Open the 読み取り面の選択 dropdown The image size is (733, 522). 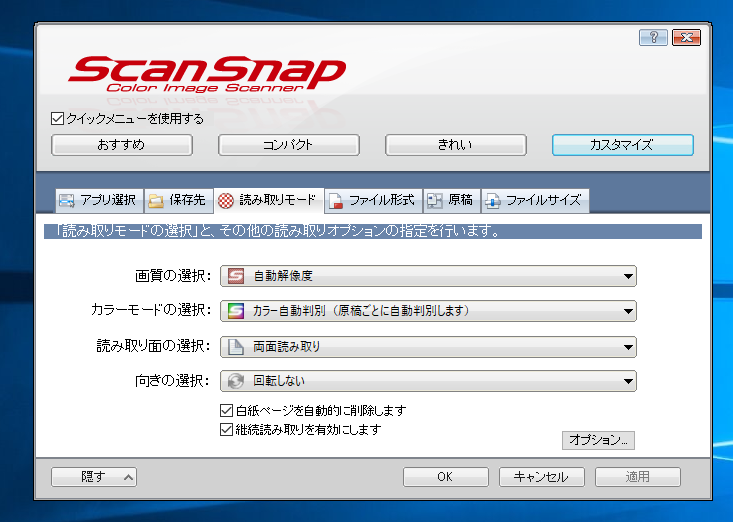pyautogui.click(x=428, y=347)
